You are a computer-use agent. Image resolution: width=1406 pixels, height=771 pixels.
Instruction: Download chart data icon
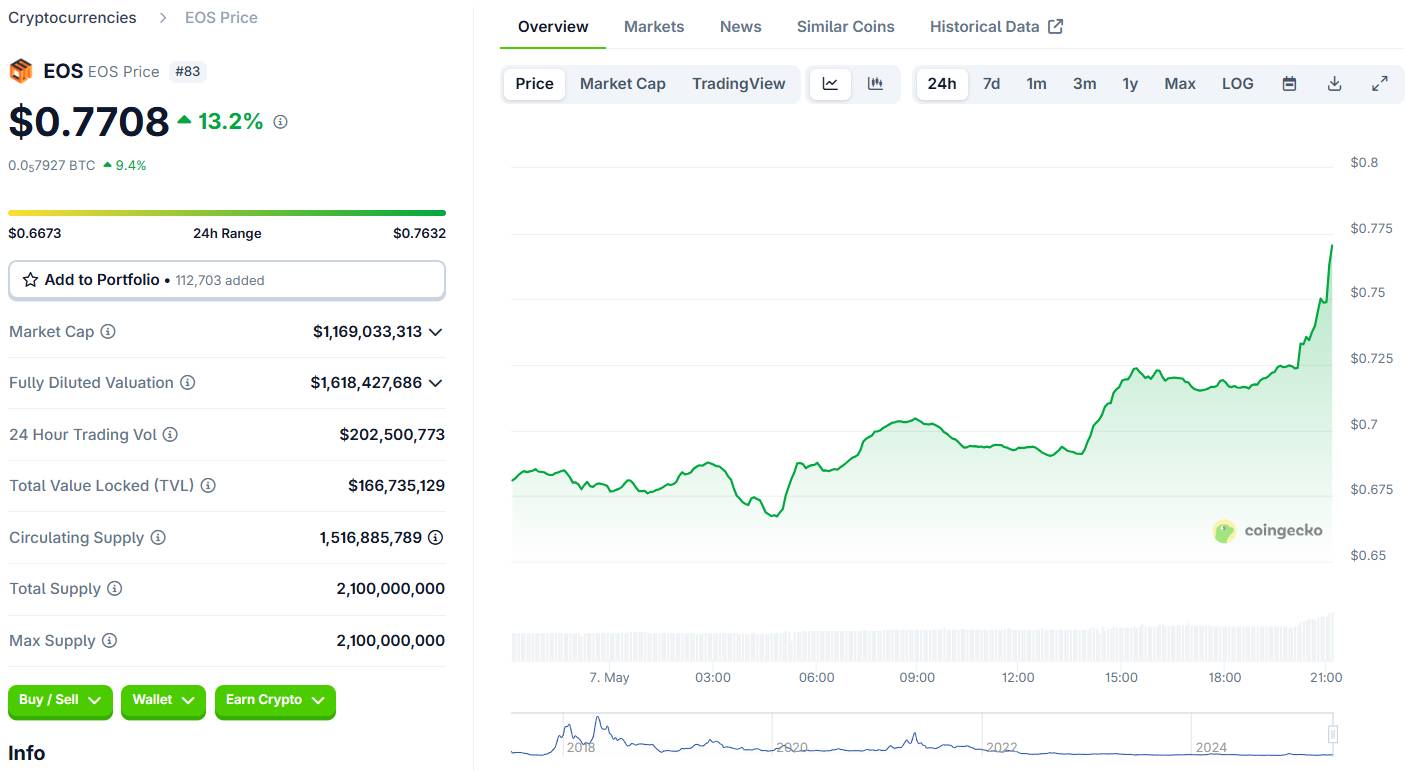coord(1334,84)
